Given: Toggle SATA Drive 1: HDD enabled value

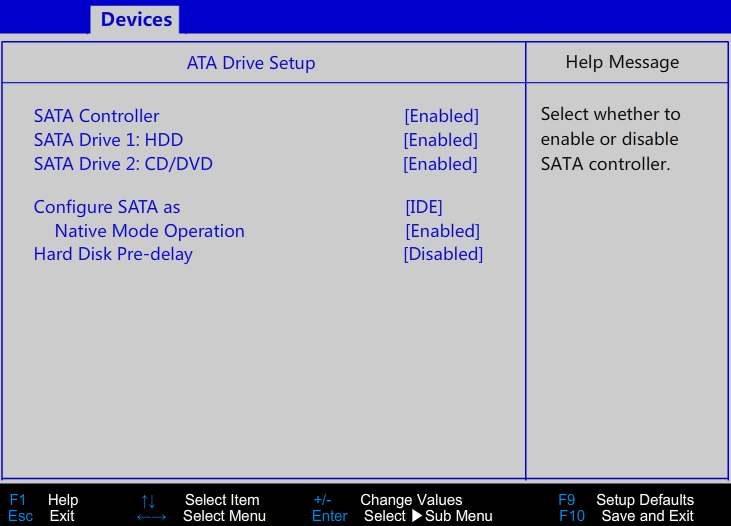Looking at the screenshot, I should pos(441,140).
